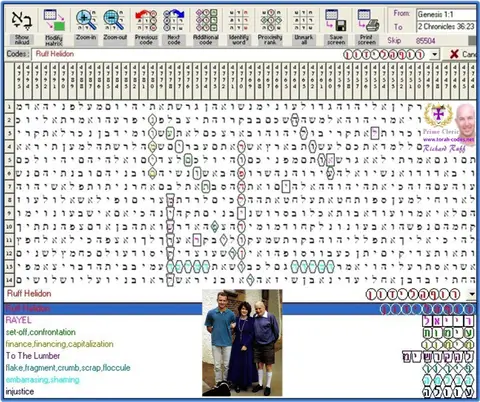Open the dropdown arrow below the matrix
The image size is (480, 402).
point(472,294)
